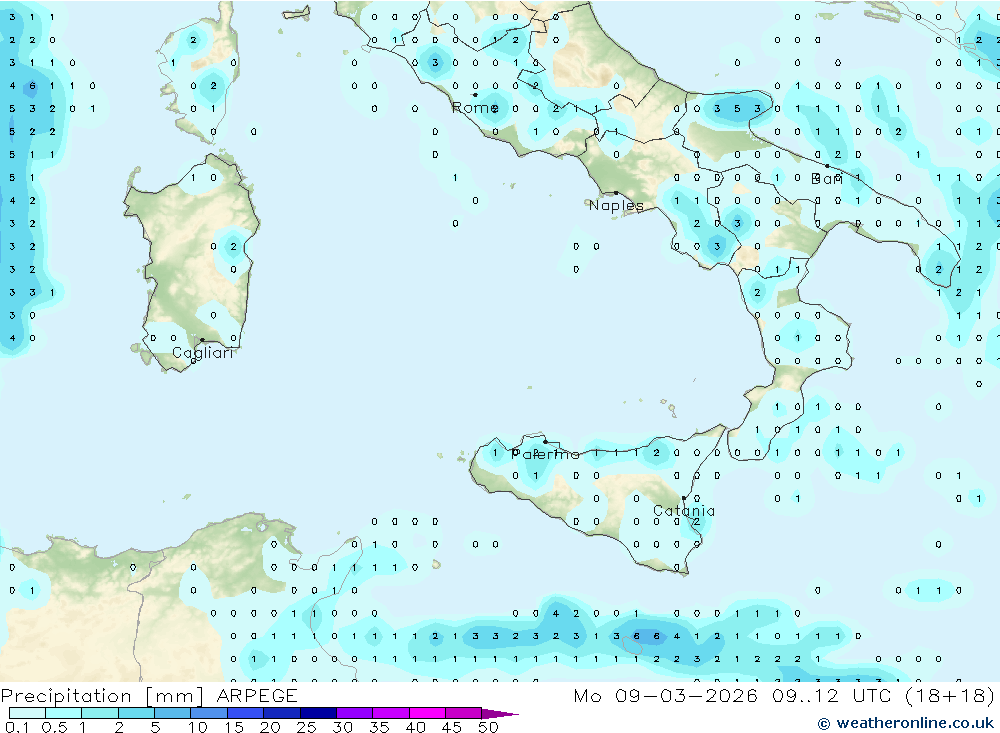Select the 20–25 mm legend color swatch
Screen dimensions: 1000x733
pos(281,713)
